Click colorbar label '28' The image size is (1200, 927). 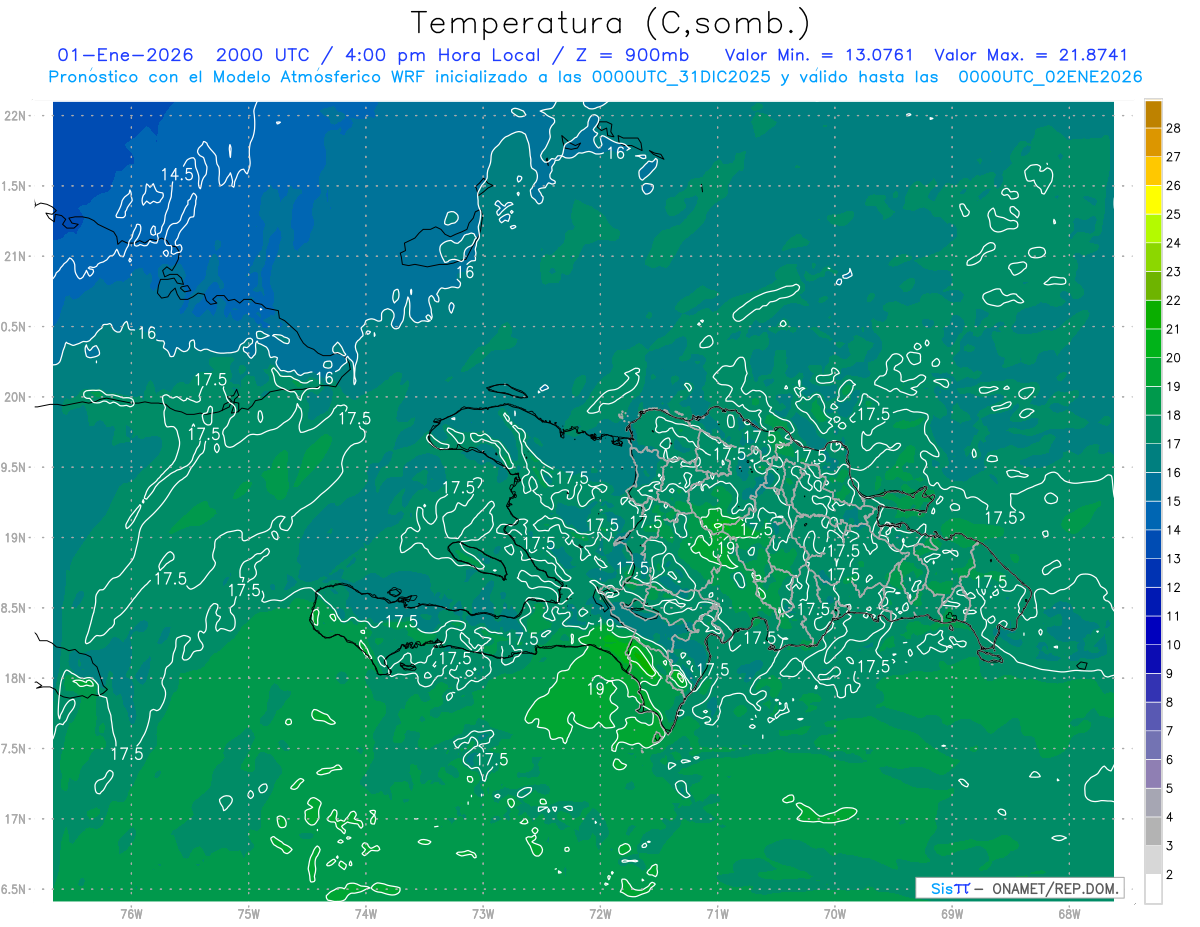(x=1174, y=128)
